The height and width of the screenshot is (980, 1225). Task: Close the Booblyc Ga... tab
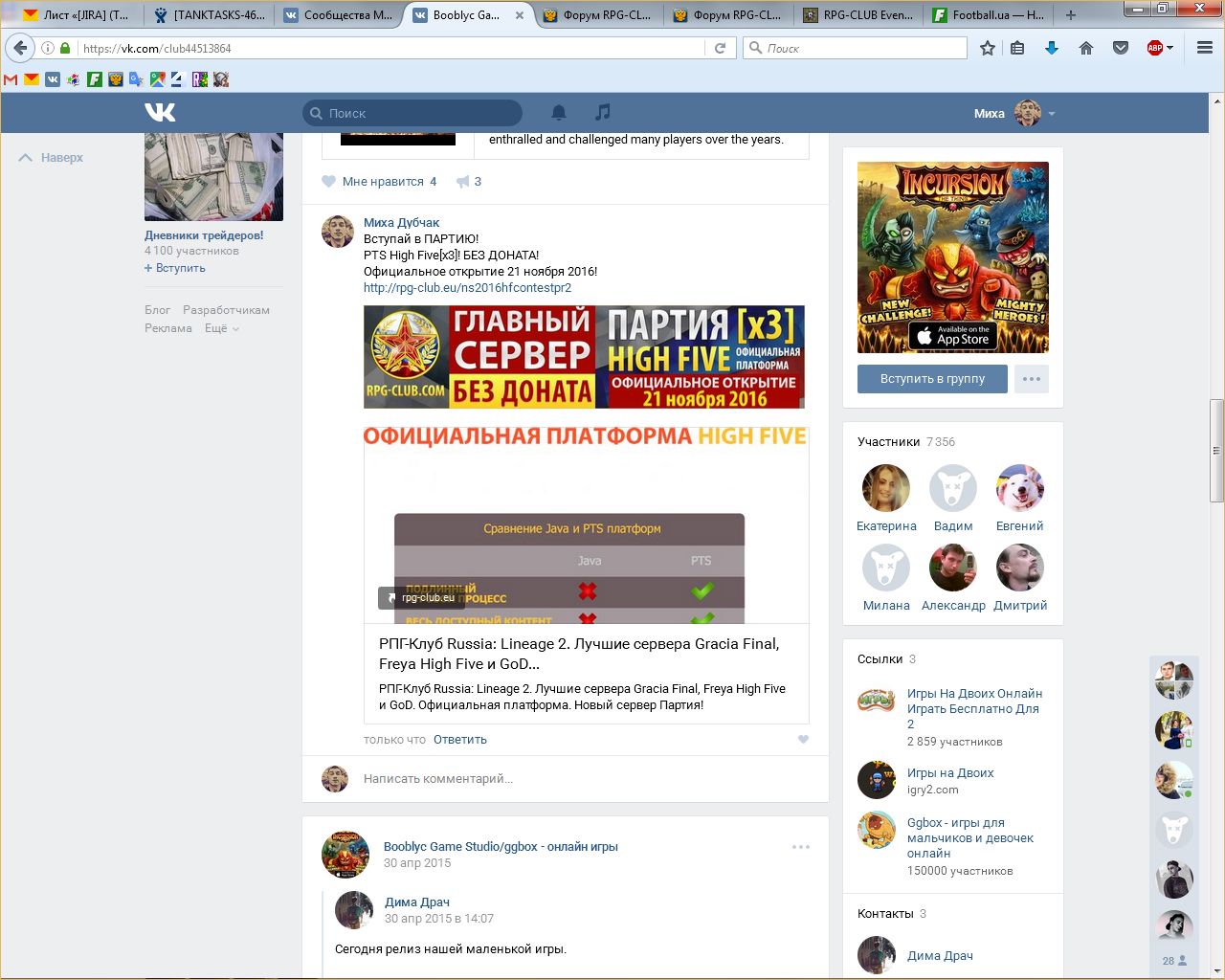pos(520,15)
